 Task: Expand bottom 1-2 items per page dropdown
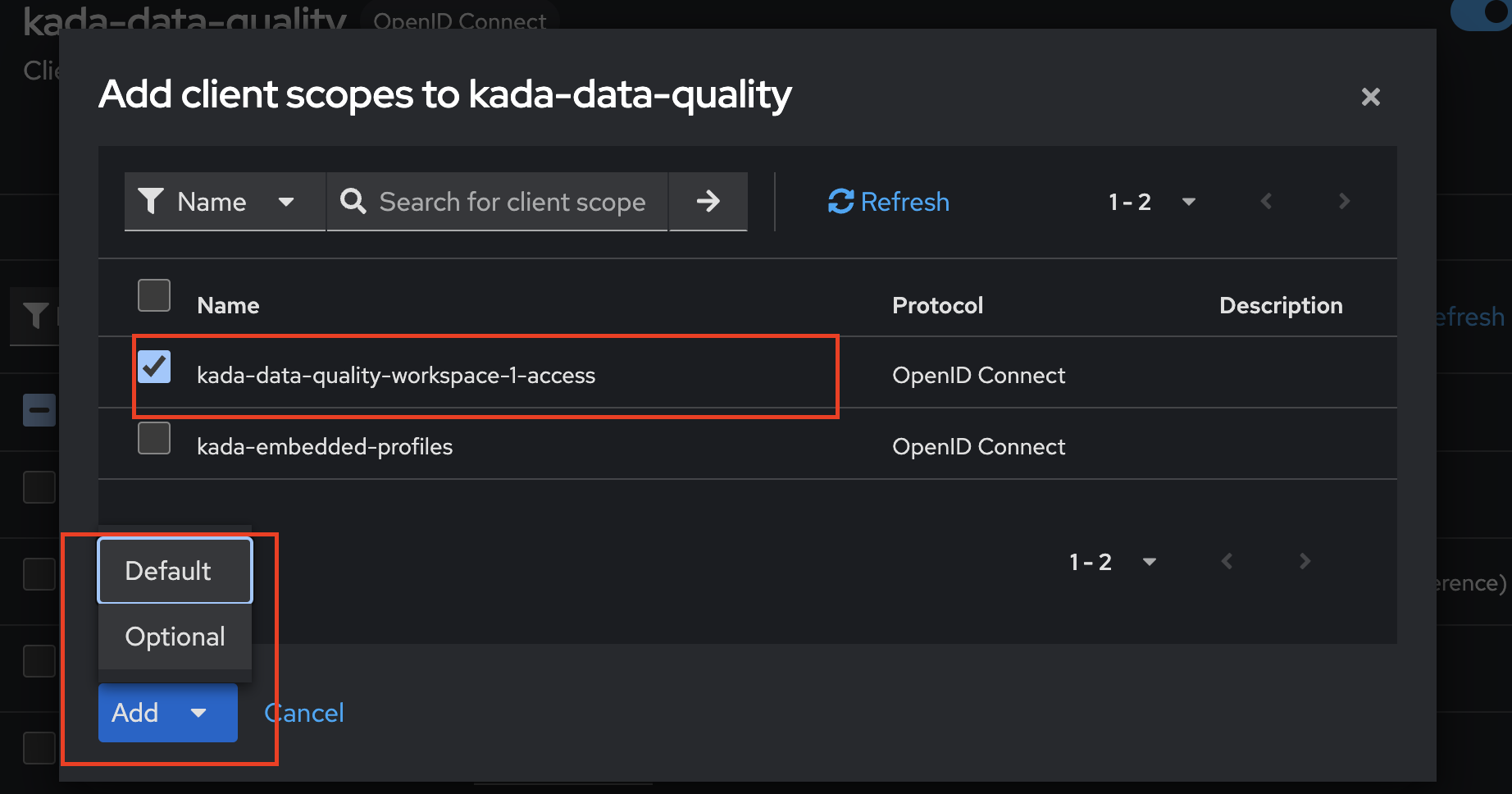1149,561
